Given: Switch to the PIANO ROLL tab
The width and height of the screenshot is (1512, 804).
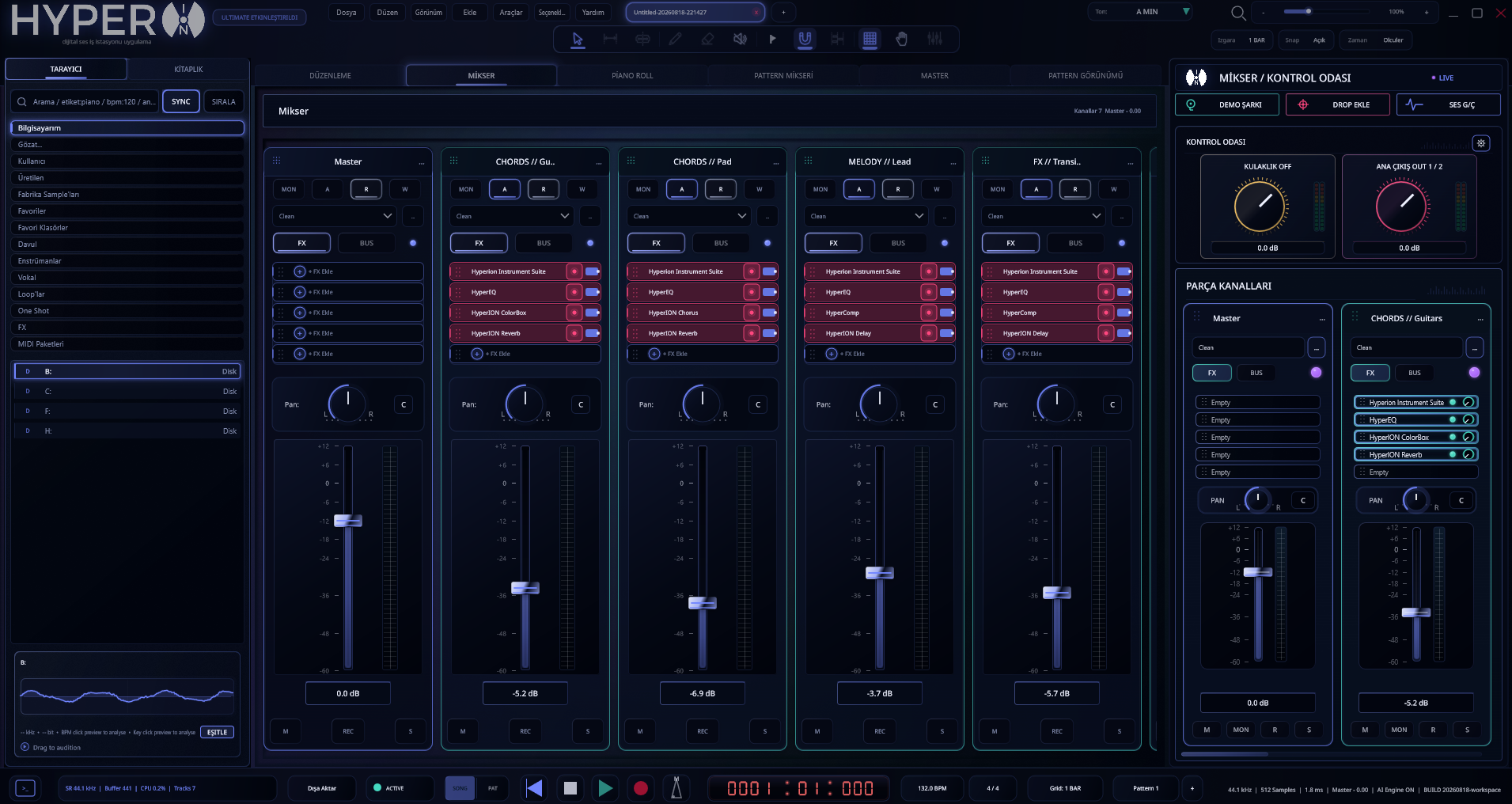Looking at the screenshot, I should (632, 75).
